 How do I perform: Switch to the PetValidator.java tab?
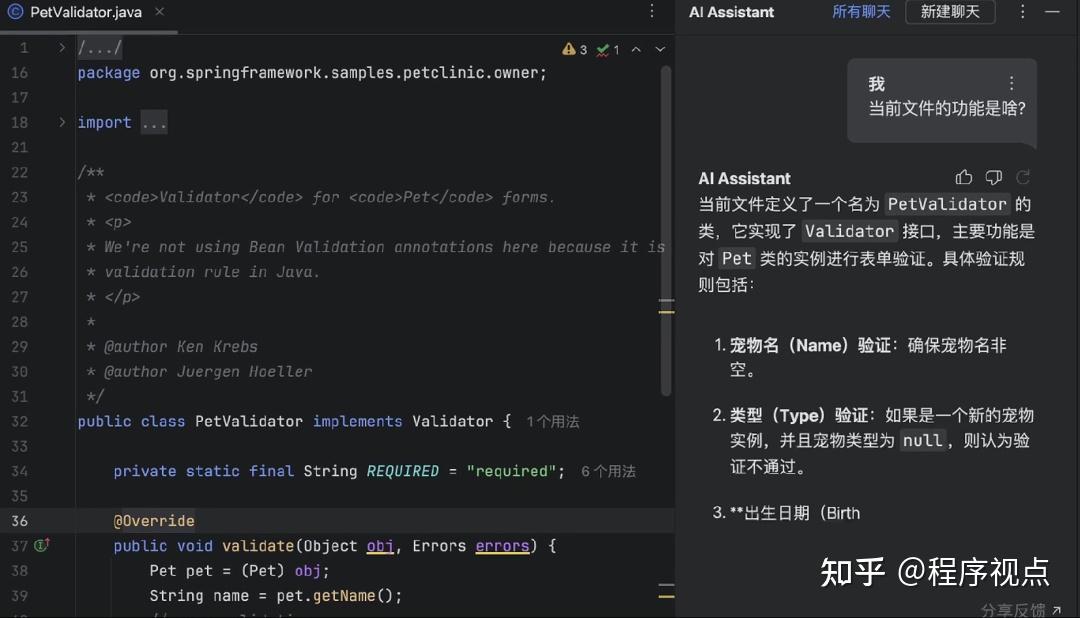coord(85,13)
